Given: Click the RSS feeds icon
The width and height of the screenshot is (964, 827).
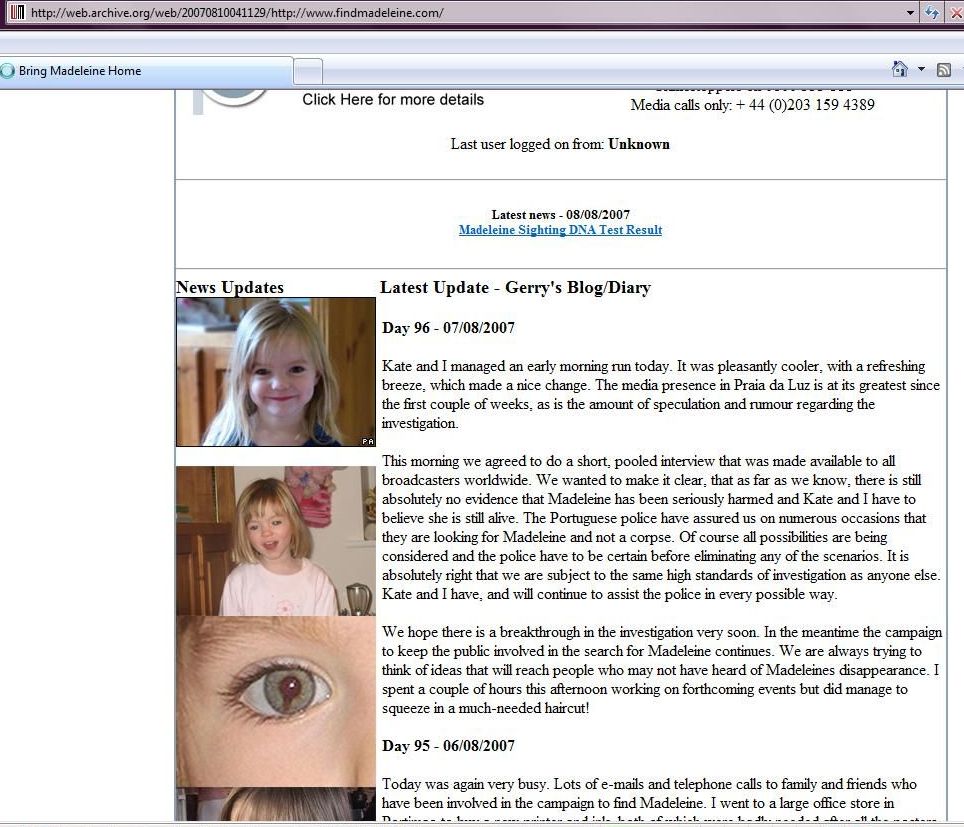Looking at the screenshot, I should (943, 70).
